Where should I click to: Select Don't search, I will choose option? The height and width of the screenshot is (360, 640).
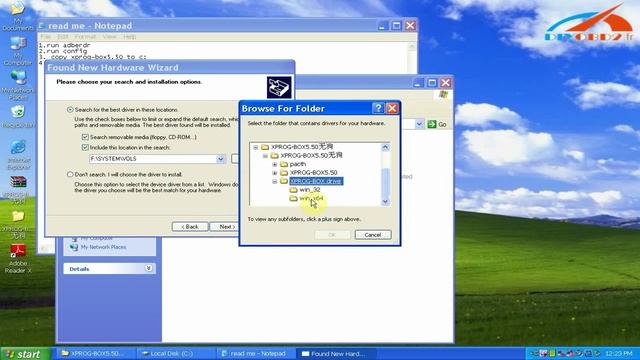pos(70,174)
